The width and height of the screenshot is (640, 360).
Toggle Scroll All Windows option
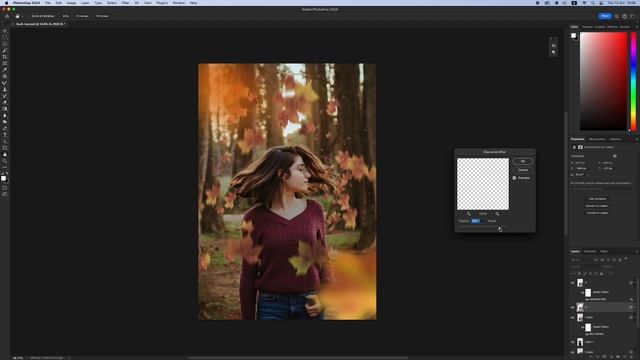click(43, 16)
